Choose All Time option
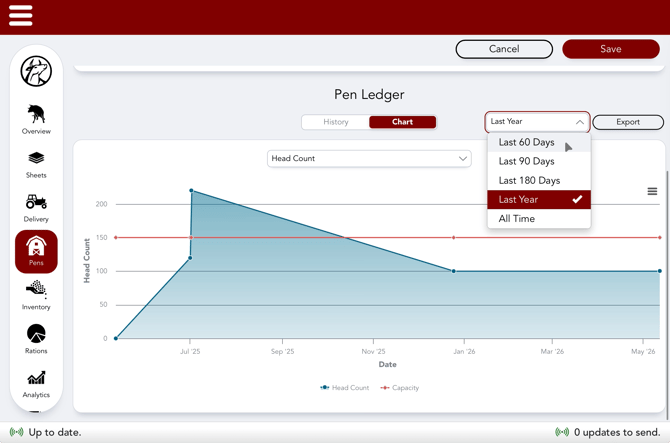670x443 pixels. [x=539, y=219]
